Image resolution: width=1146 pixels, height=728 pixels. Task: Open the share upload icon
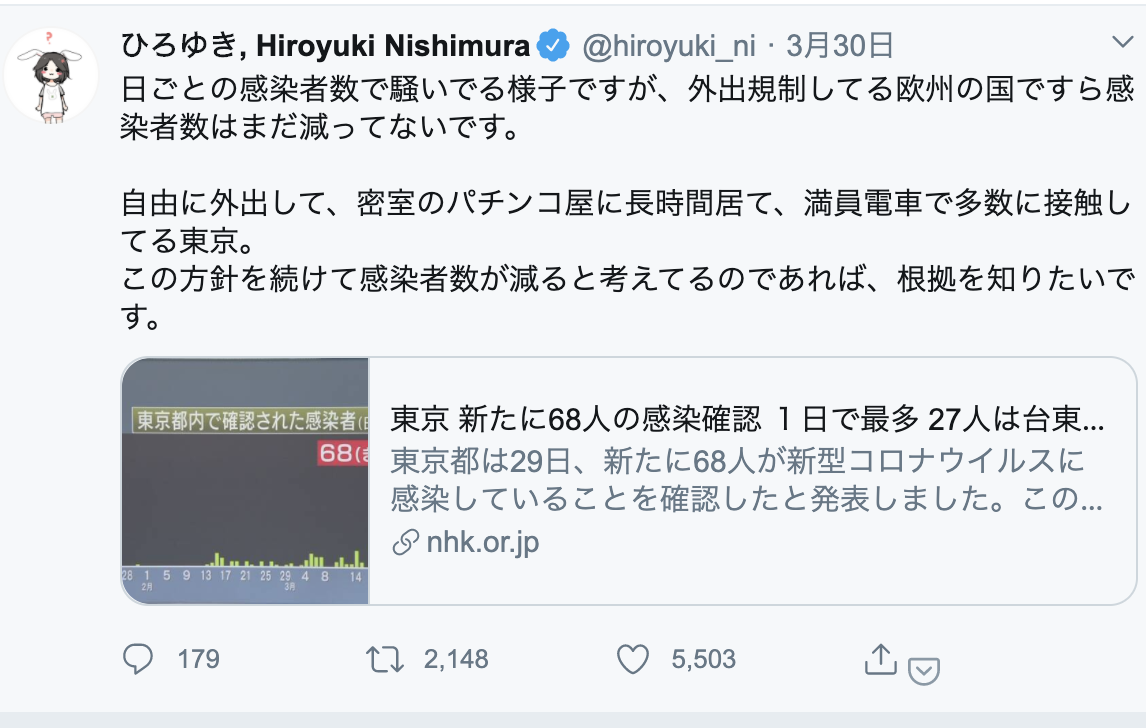click(x=881, y=659)
